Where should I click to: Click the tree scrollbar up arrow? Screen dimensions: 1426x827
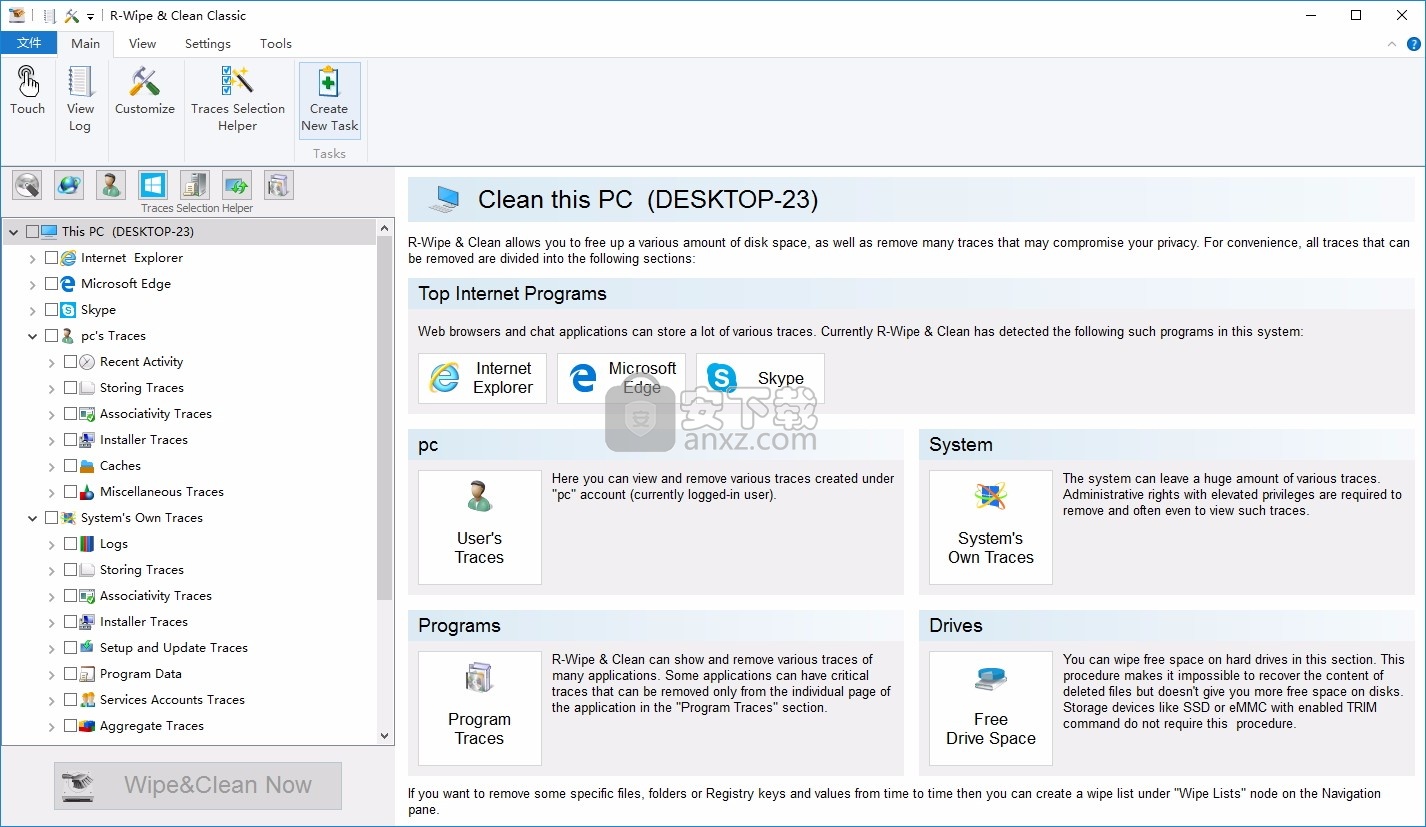click(x=385, y=228)
